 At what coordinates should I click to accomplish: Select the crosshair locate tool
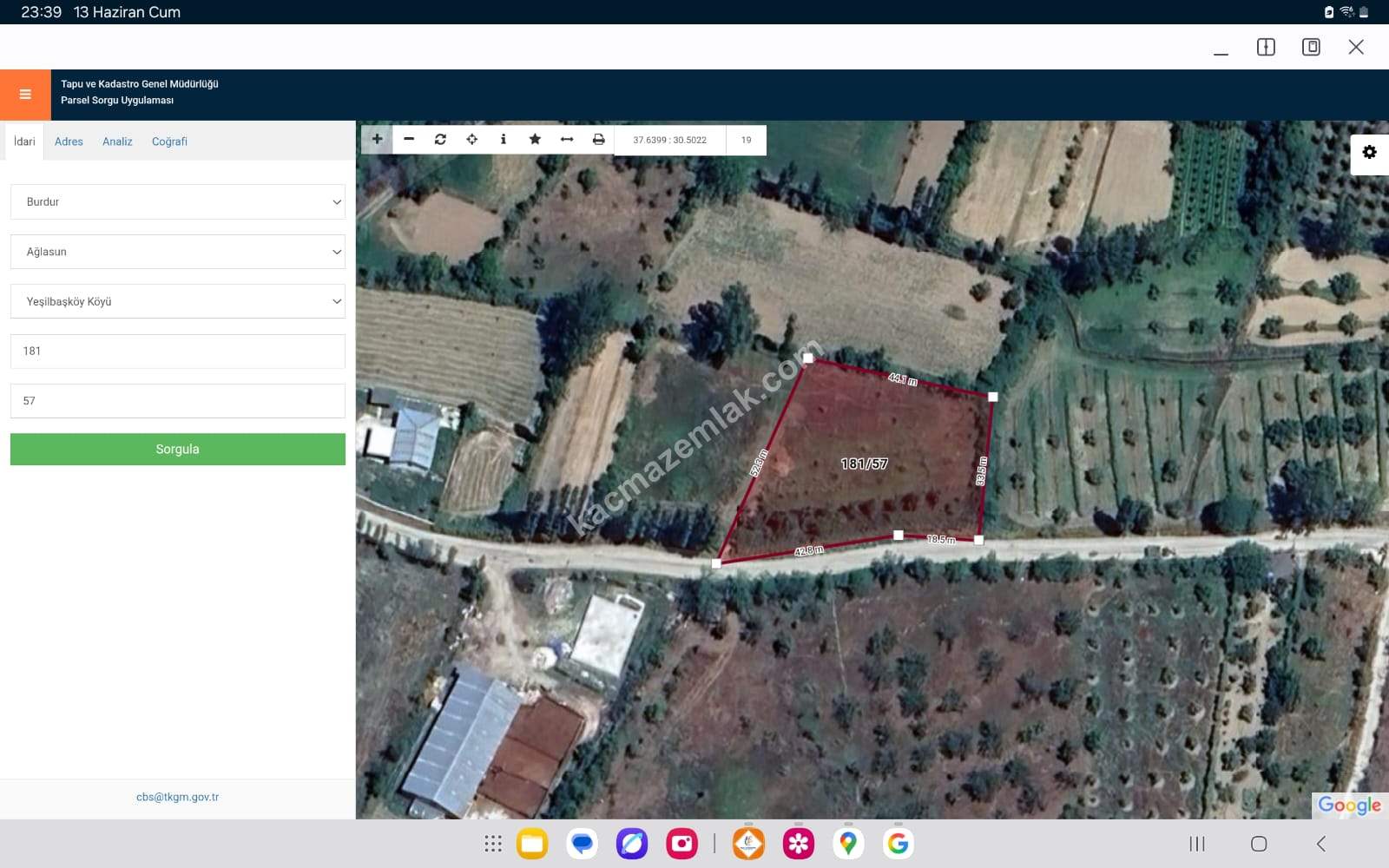(x=472, y=139)
